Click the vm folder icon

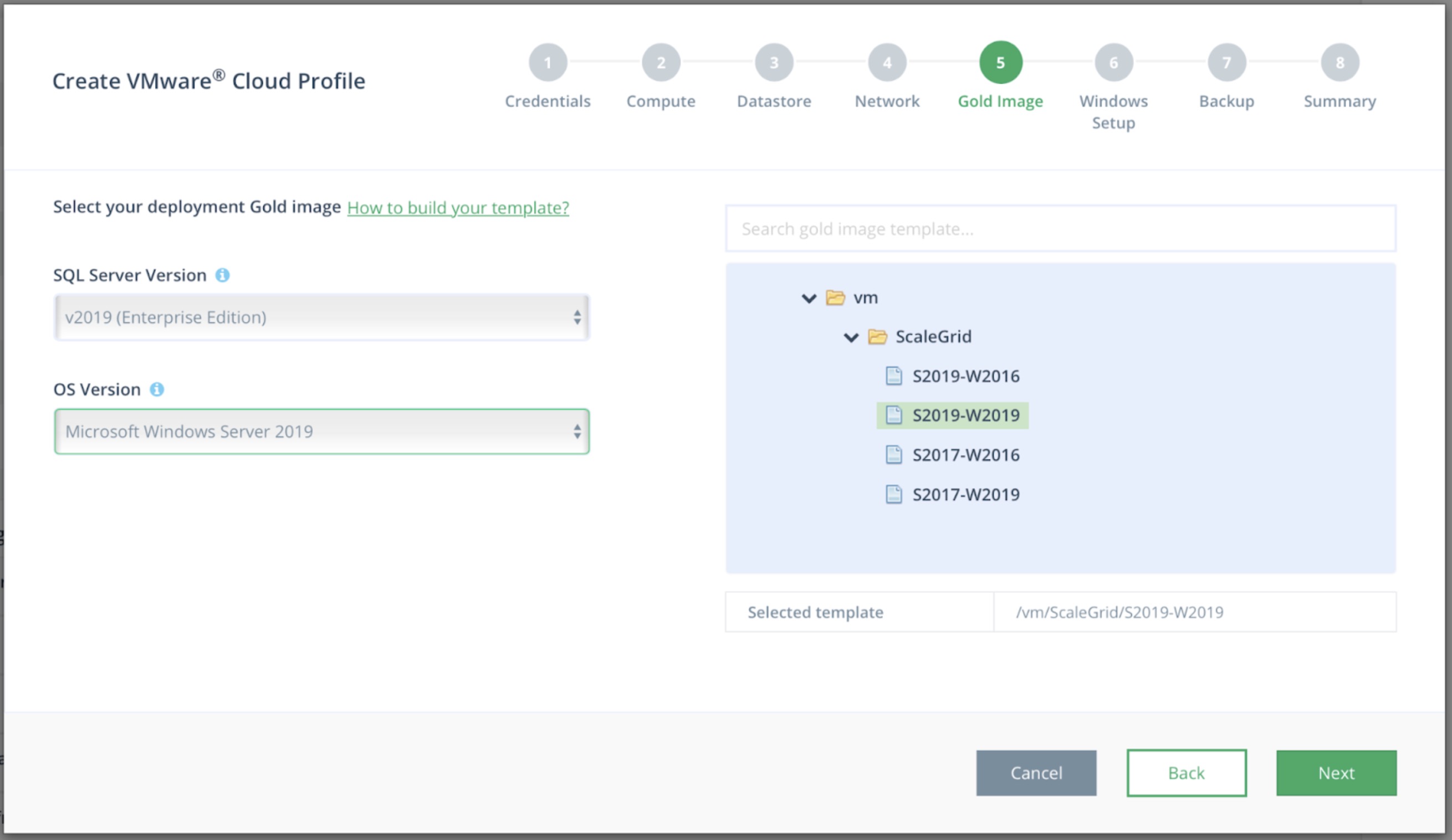click(835, 298)
